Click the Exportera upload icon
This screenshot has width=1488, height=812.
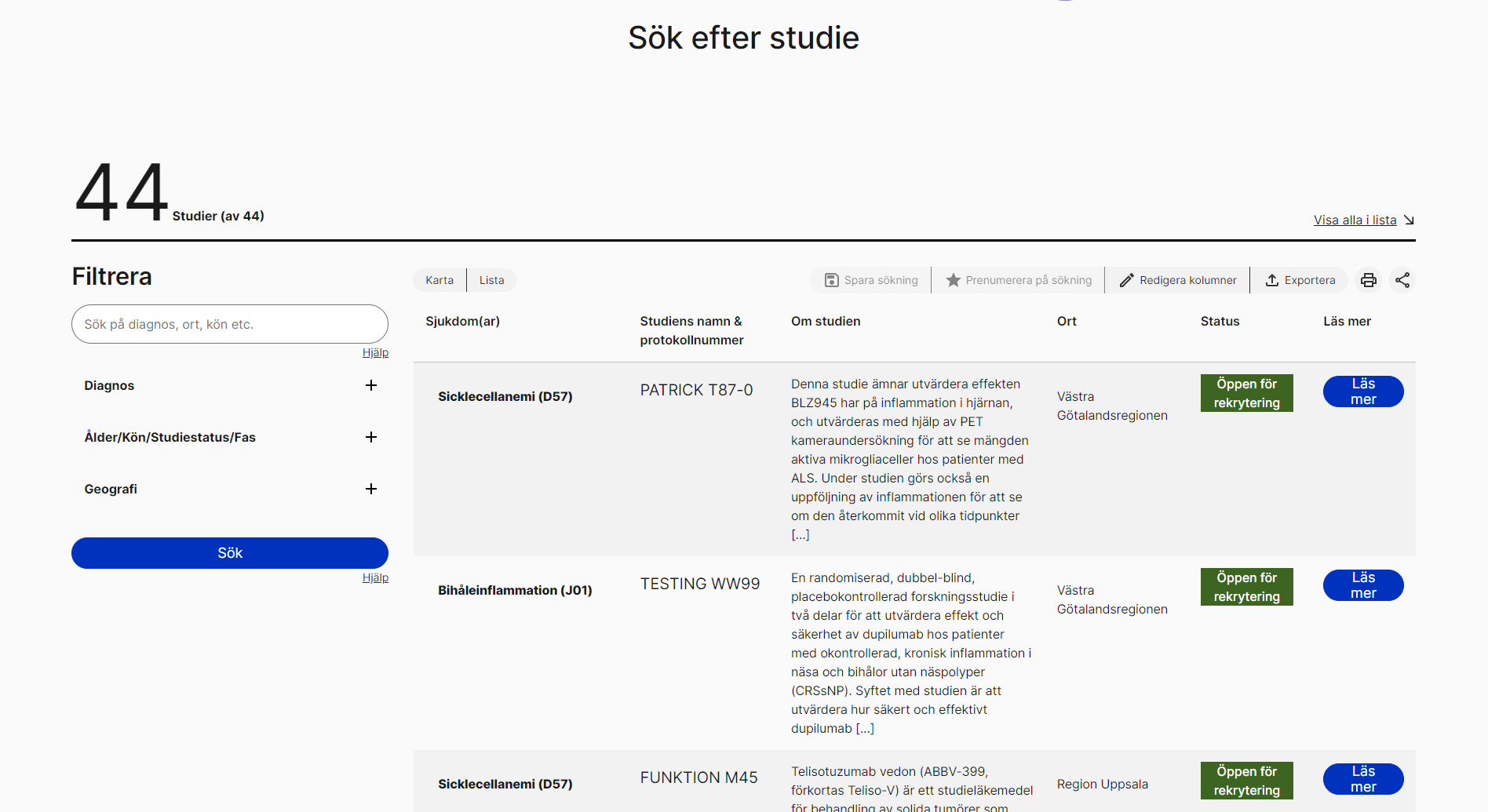coord(1272,280)
